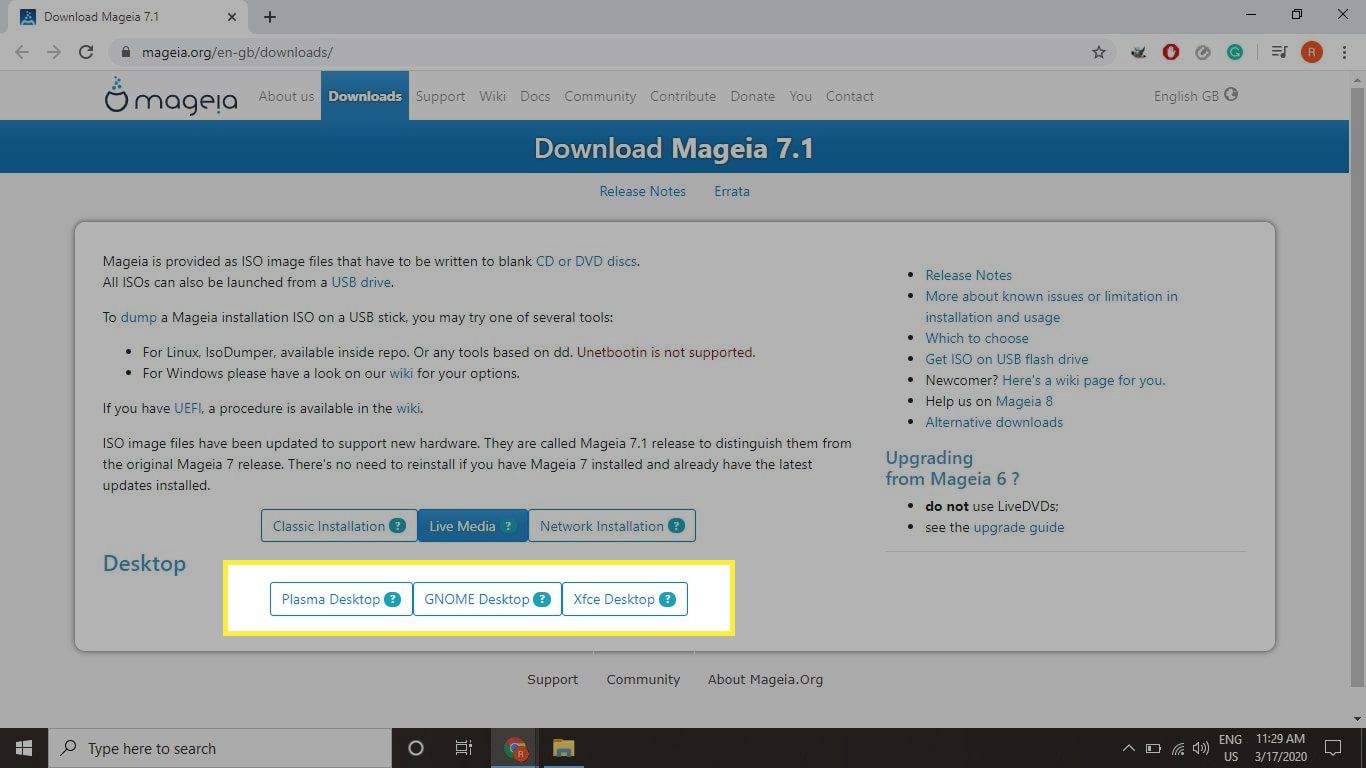The width and height of the screenshot is (1366, 768).
Task: Open the Contact nav item
Action: point(850,96)
